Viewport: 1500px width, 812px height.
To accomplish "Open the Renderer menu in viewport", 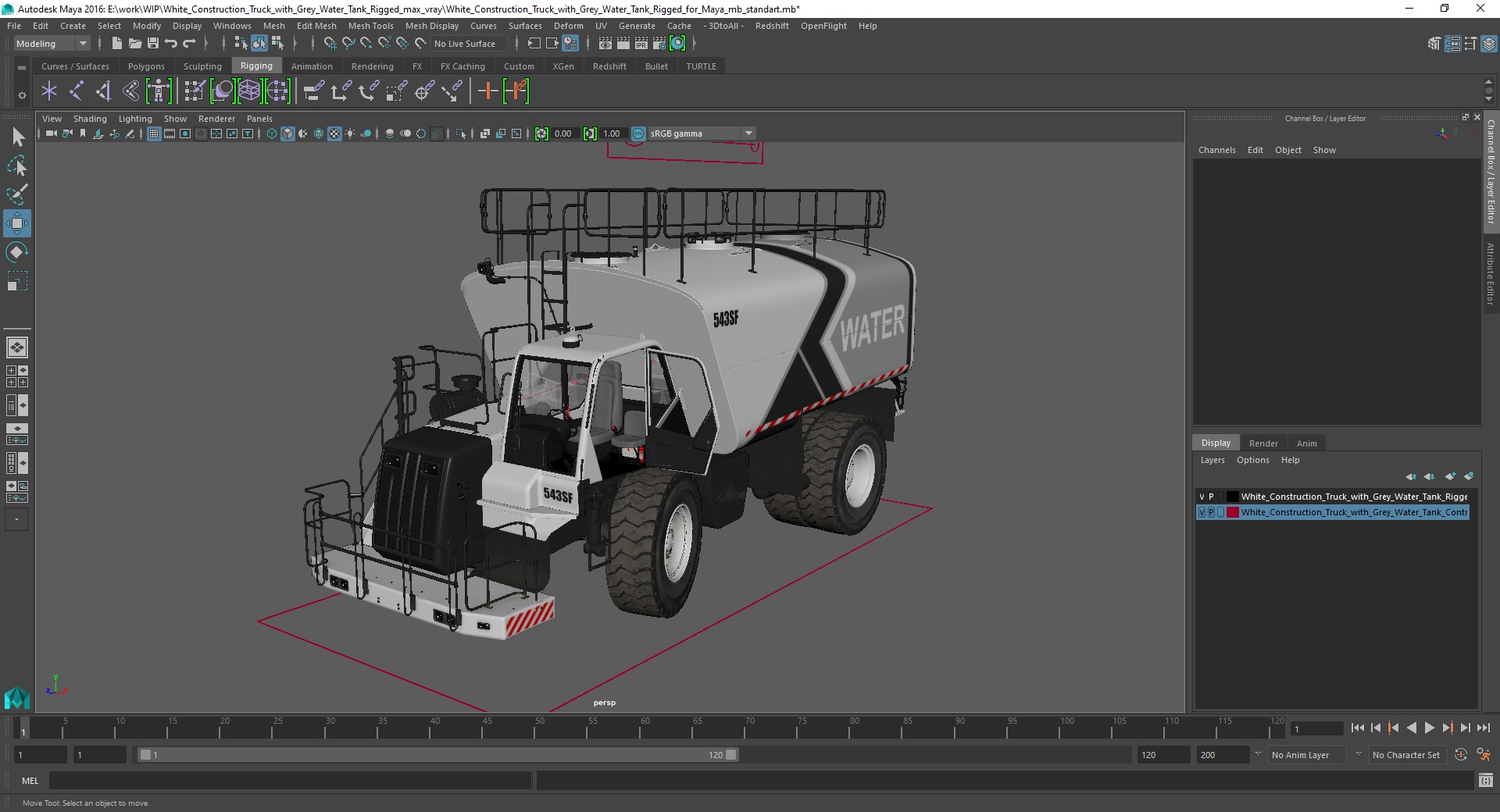I will [216, 119].
